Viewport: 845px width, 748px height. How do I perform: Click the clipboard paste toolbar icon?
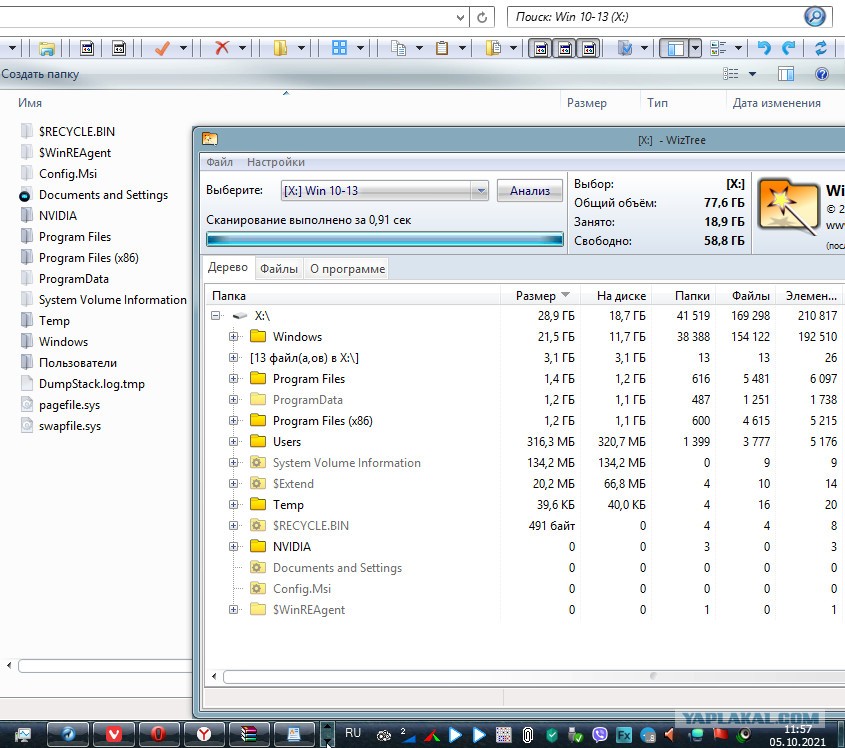pos(442,49)
